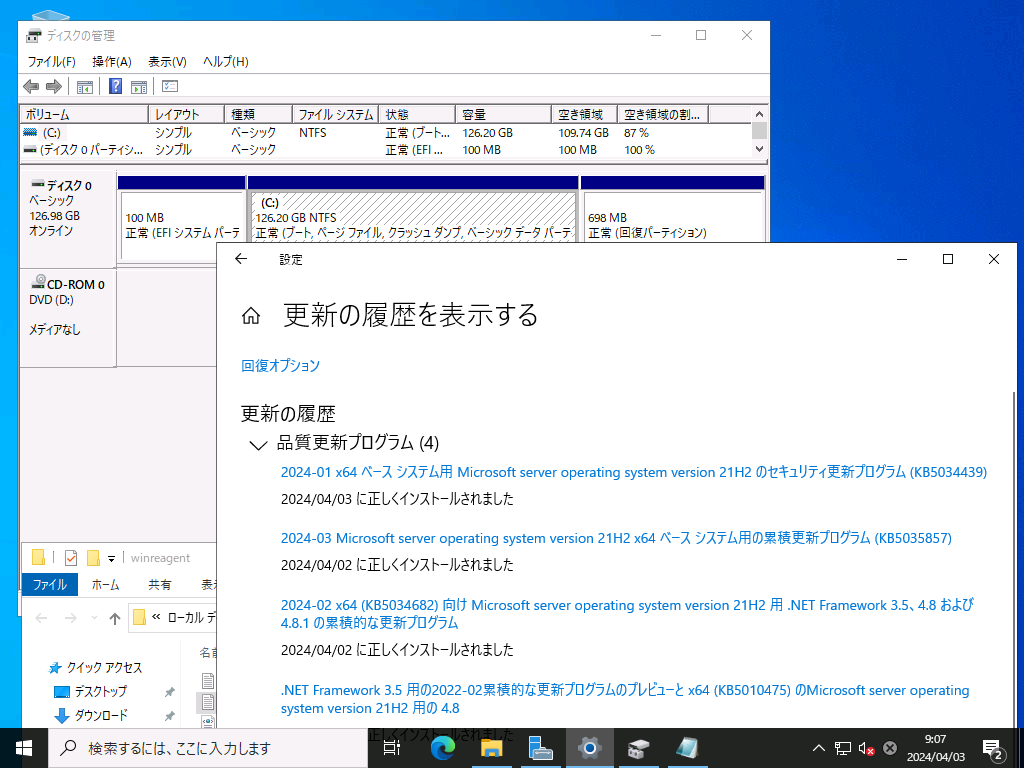Click the Home icon in Settings
The image size is (1024, 768).
point(251,316)
